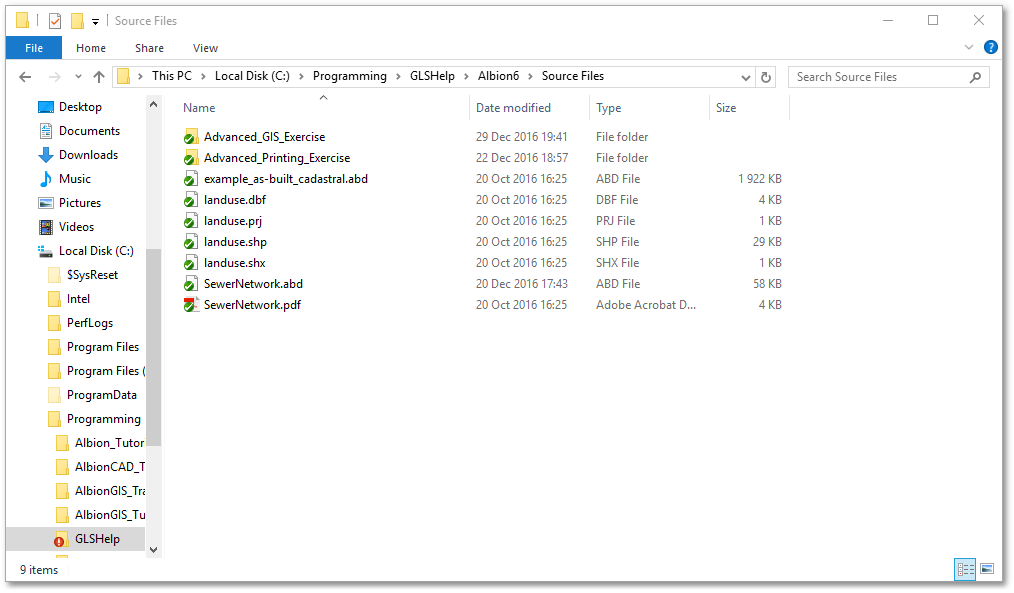Navigate to GLSHelp breadcrumb
1014x593 pixels.
tap(432, 76)
